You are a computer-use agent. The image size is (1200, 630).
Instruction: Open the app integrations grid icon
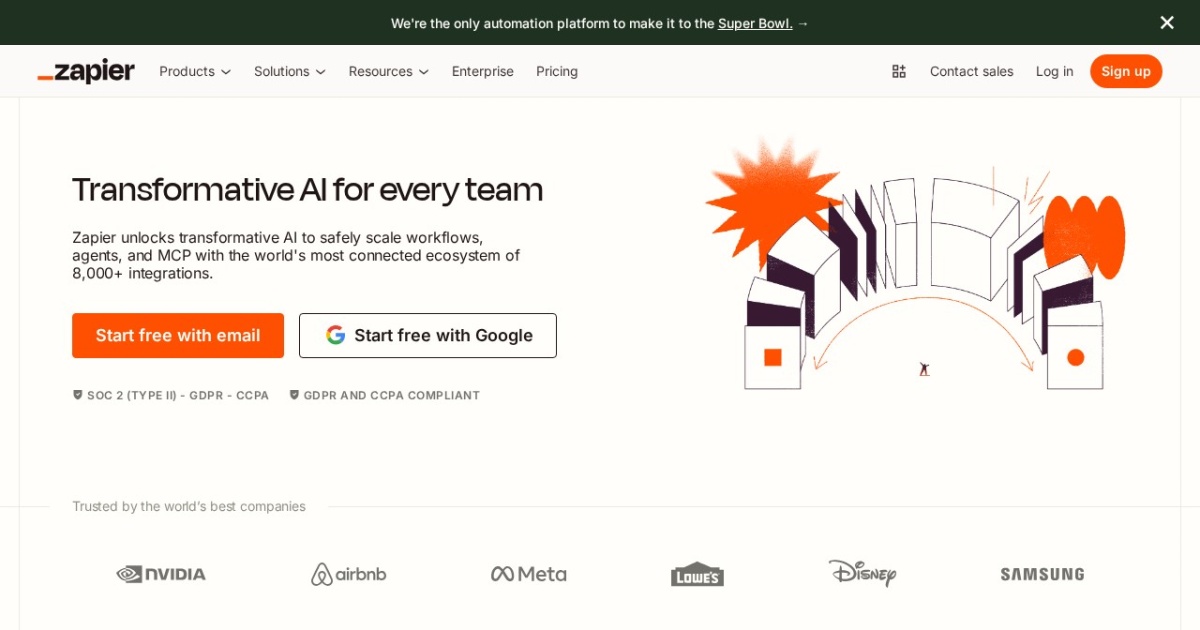coord(898,71)
